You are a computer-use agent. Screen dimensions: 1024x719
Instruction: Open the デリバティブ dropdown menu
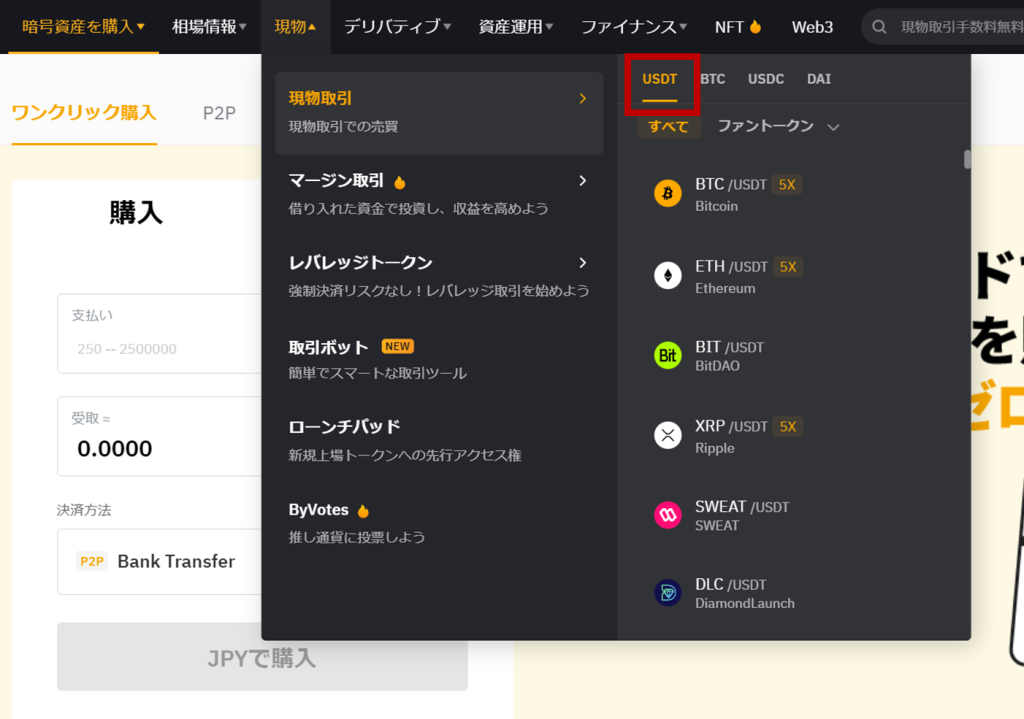tap(397, 27)
